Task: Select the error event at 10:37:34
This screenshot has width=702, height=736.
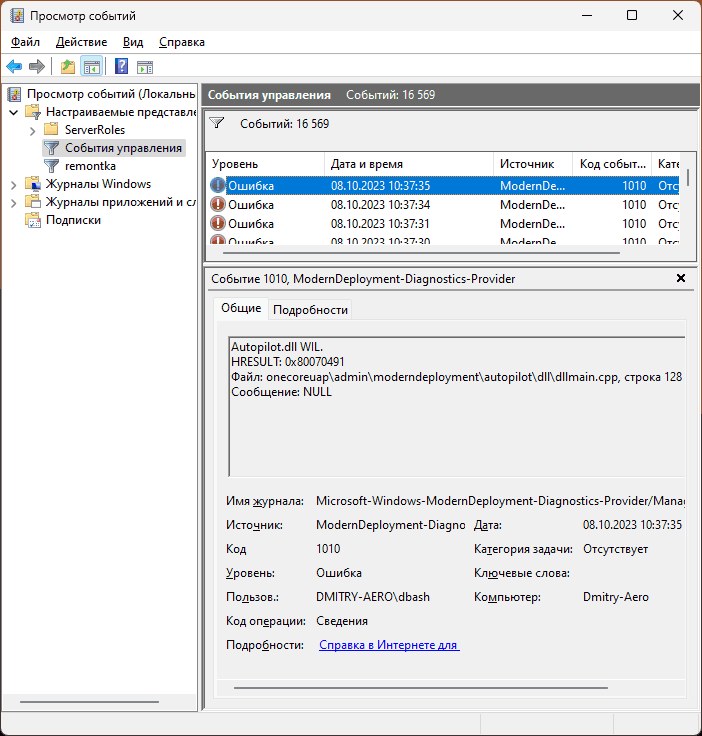Action: point(380,204)
